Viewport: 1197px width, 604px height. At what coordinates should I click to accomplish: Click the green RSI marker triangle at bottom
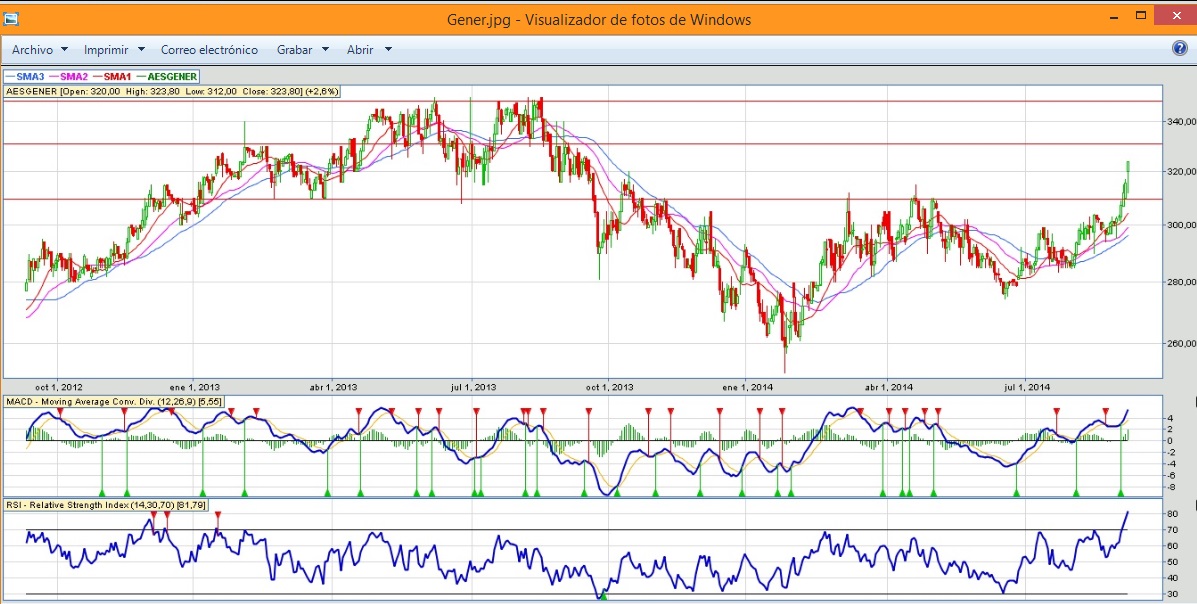coord(602,596)
